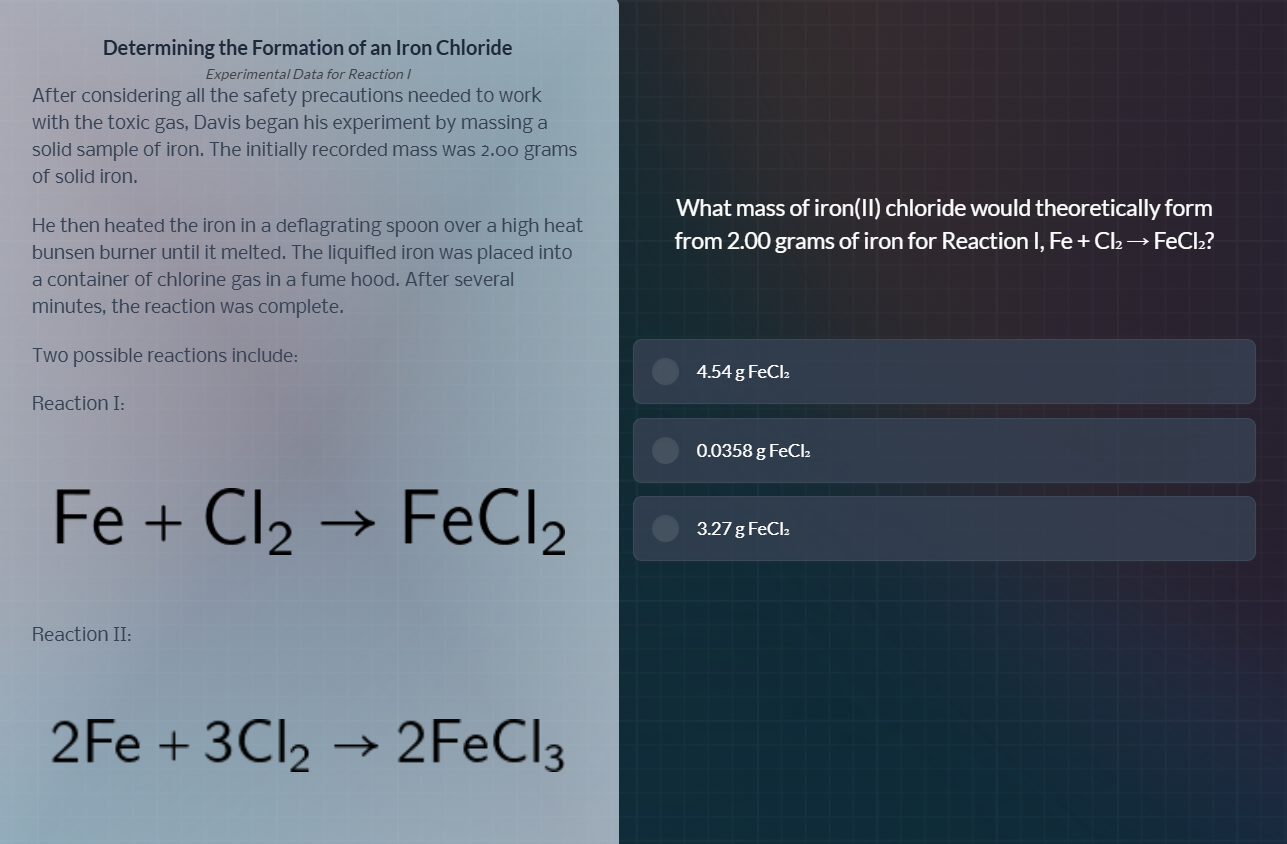Viewport: 1287px width, 844px height.
Task: Click the 3.27 g FeCl₂ answer text
Action: click(743, 529)
